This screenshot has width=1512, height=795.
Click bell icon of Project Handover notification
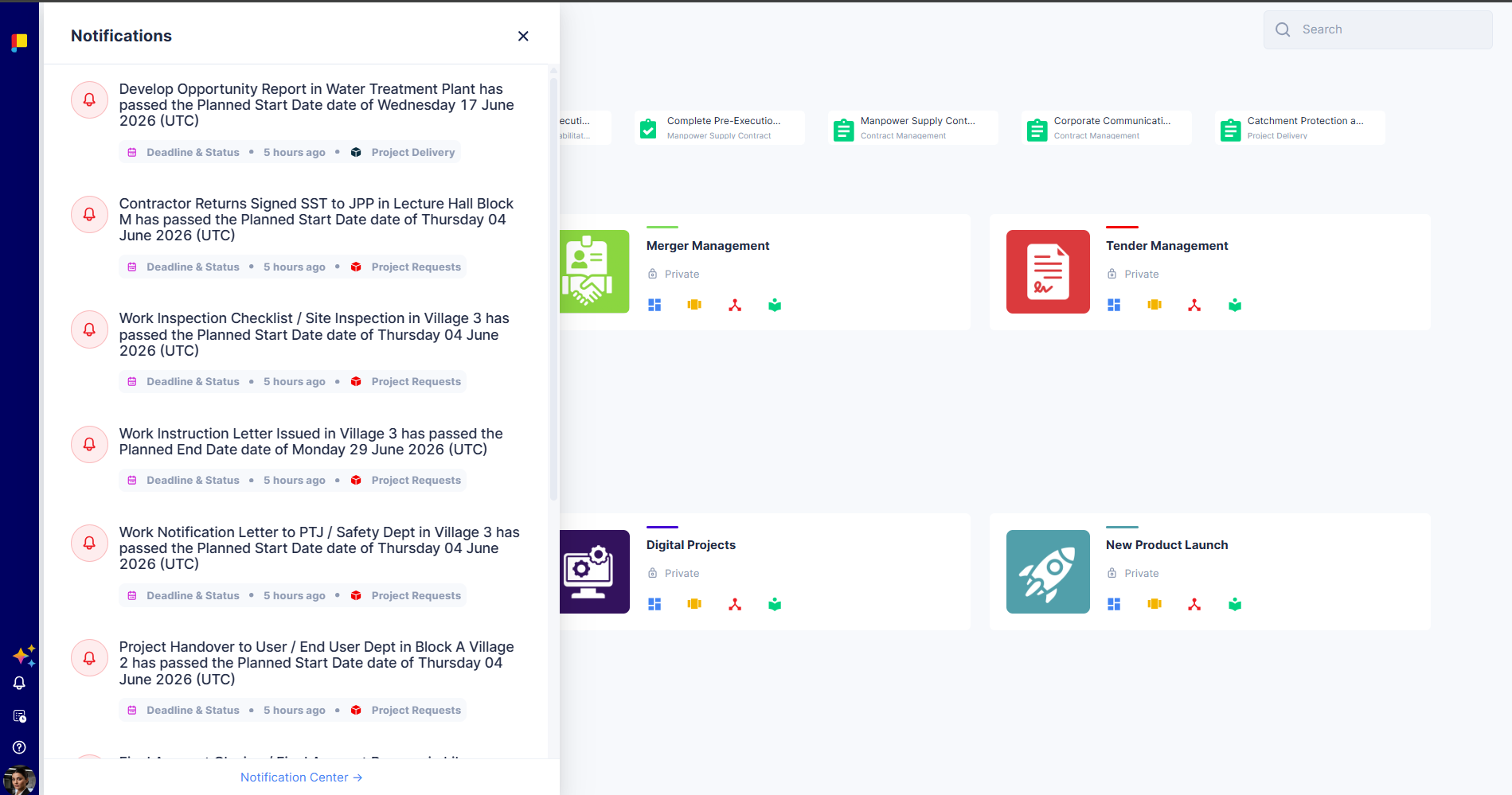(x=90, y=657)
